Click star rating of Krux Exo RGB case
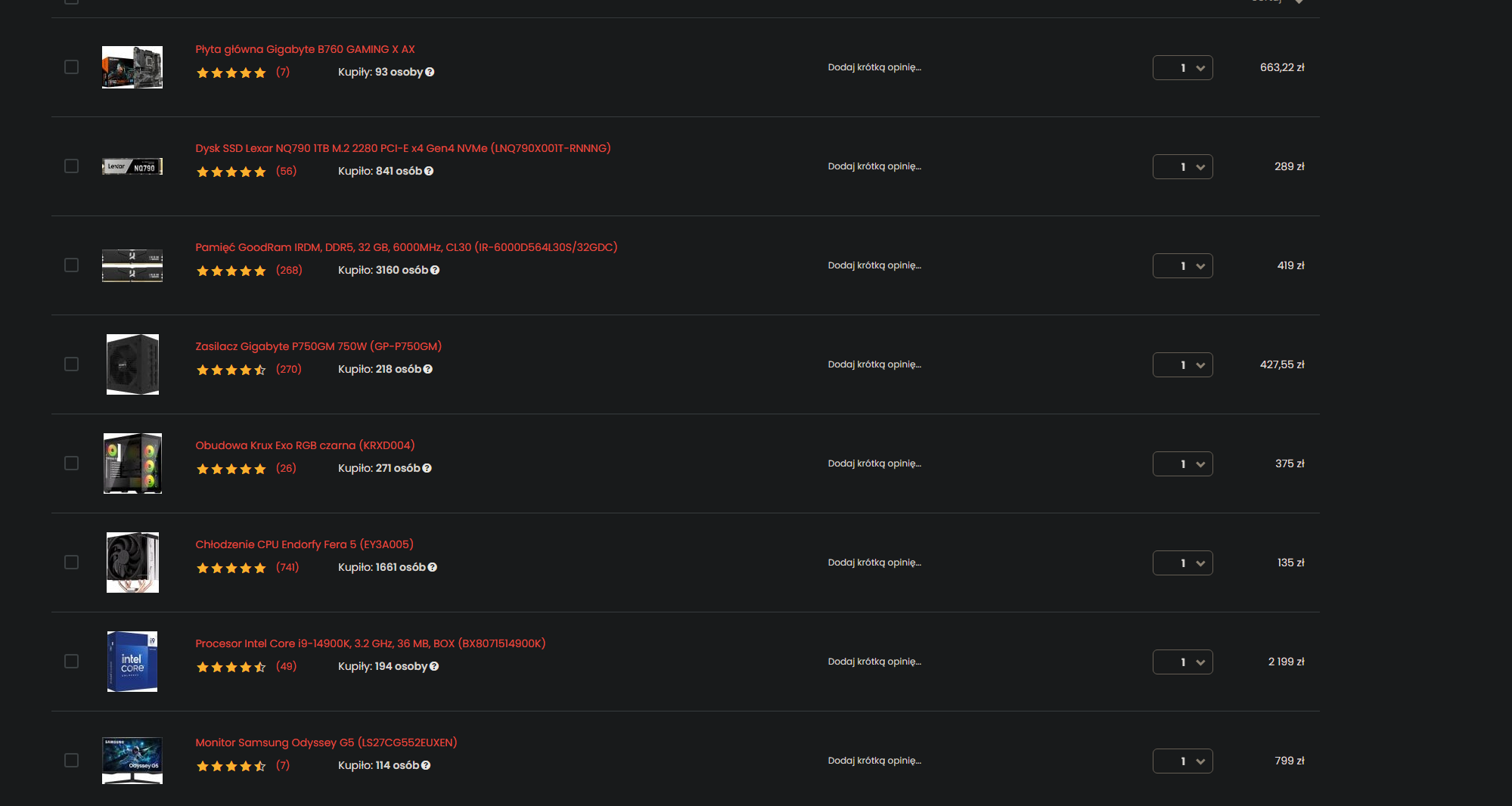Viewport: 1512px width, 806px height. click(x=231, y=469)
